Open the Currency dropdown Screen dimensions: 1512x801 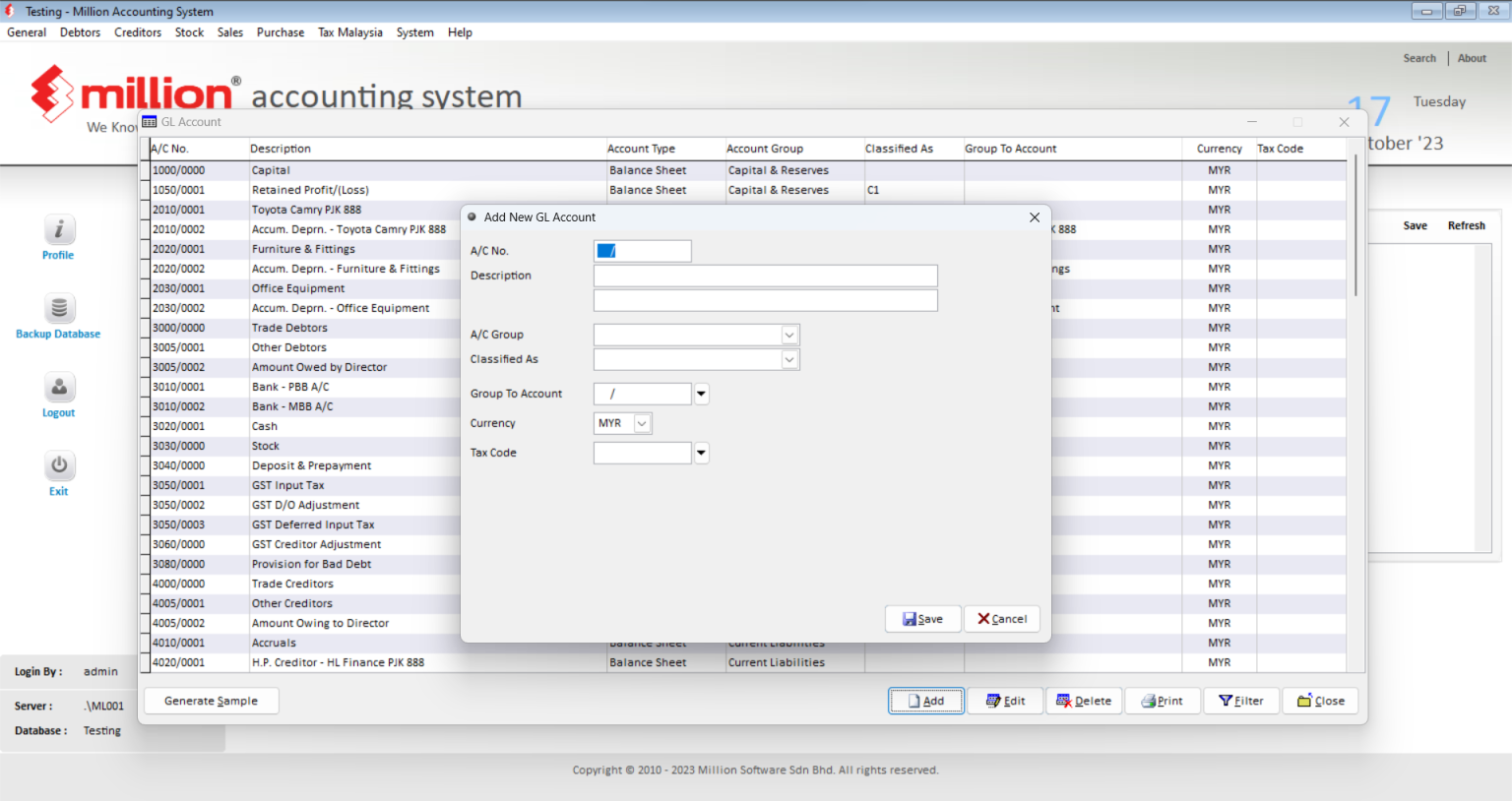pyautogui.click(x=642, y=423)
